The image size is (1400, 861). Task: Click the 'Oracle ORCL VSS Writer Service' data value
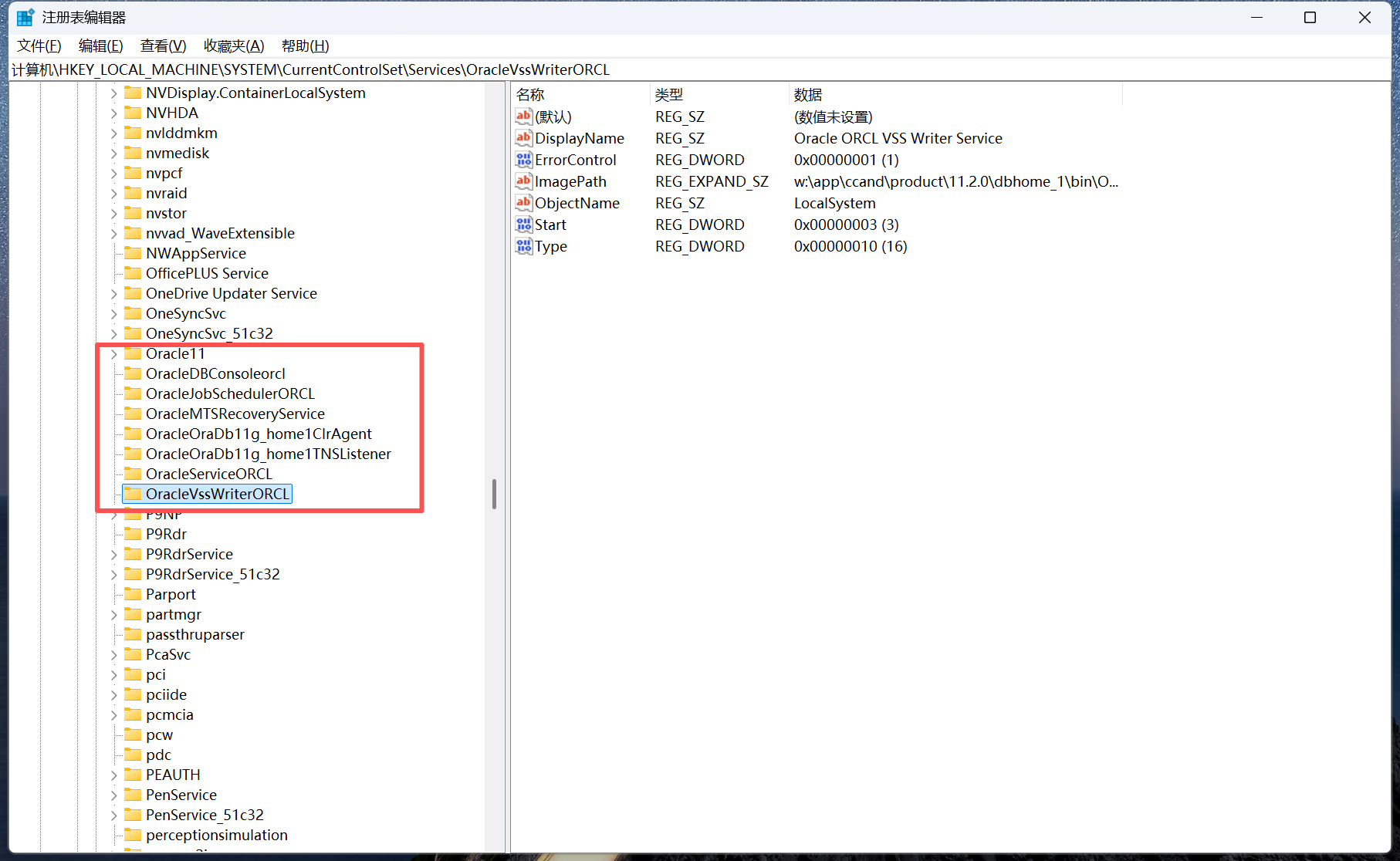coord(898,138)
